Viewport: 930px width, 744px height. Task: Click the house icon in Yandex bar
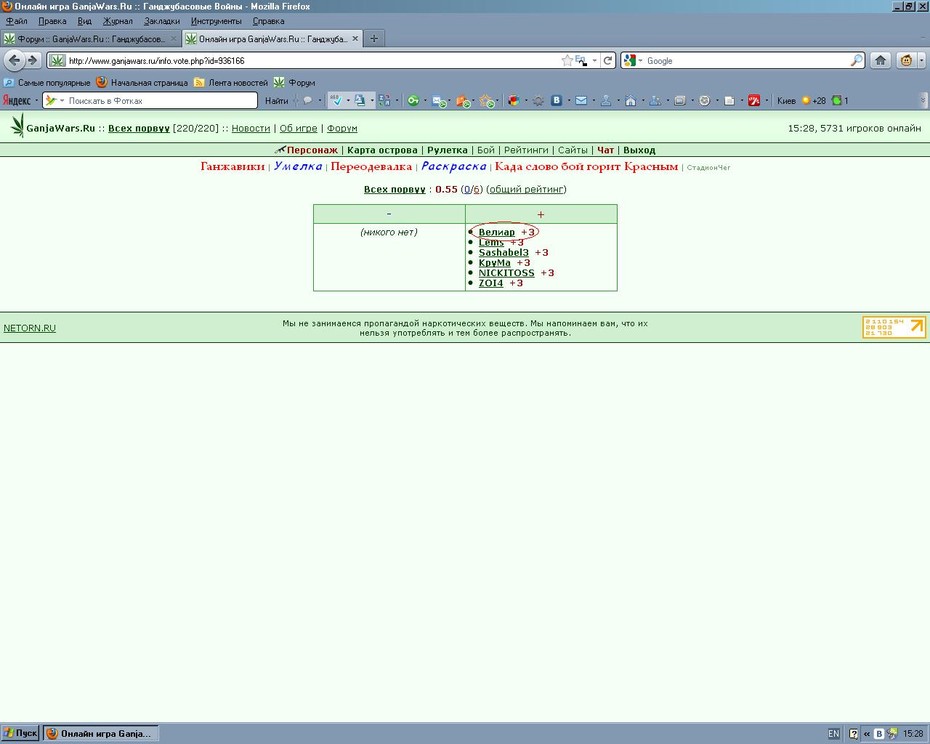pyautogui.click(x=630, y=101)
